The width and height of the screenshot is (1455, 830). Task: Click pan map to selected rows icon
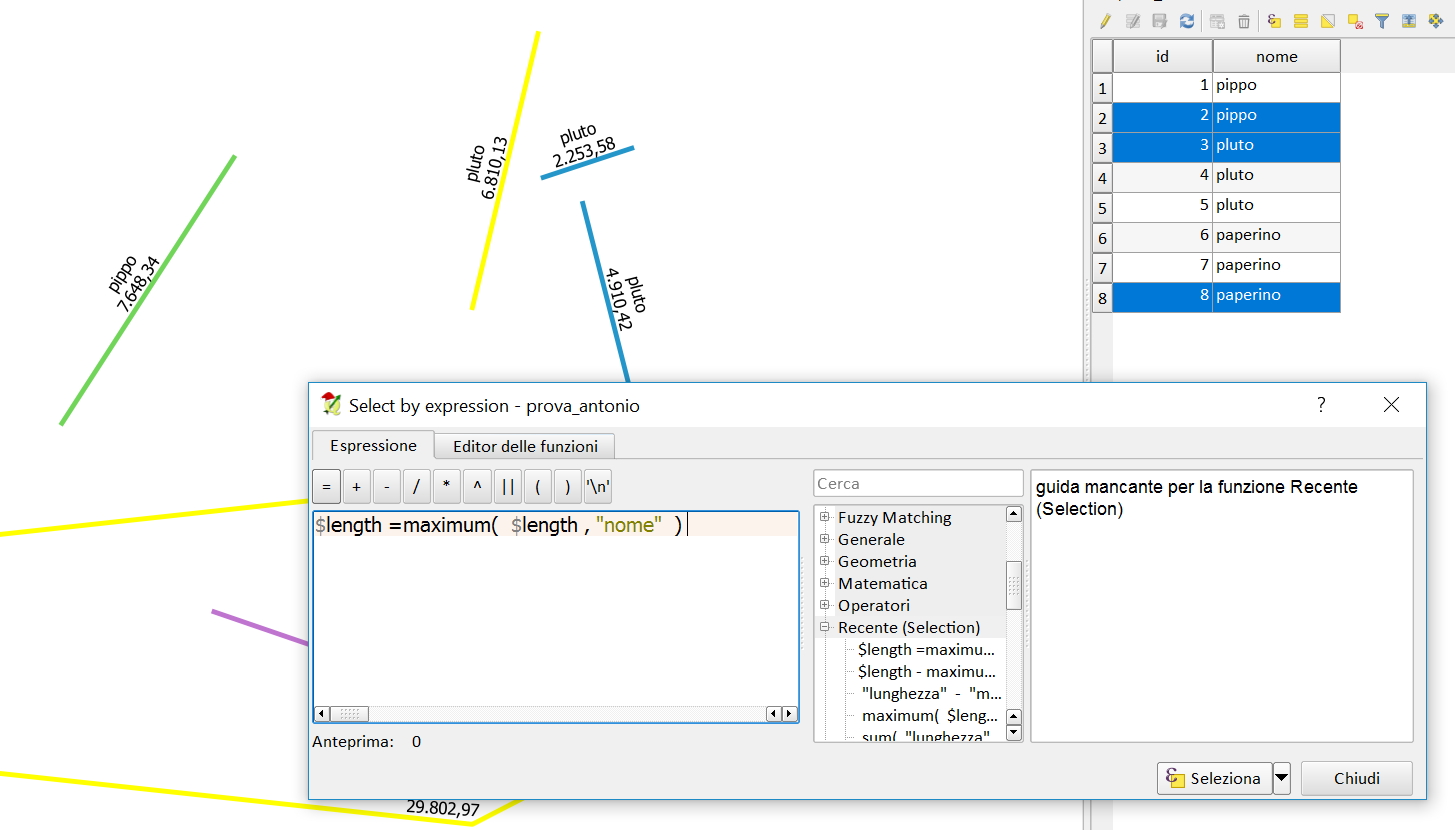pyautogui.click(x=1435, y=20)
